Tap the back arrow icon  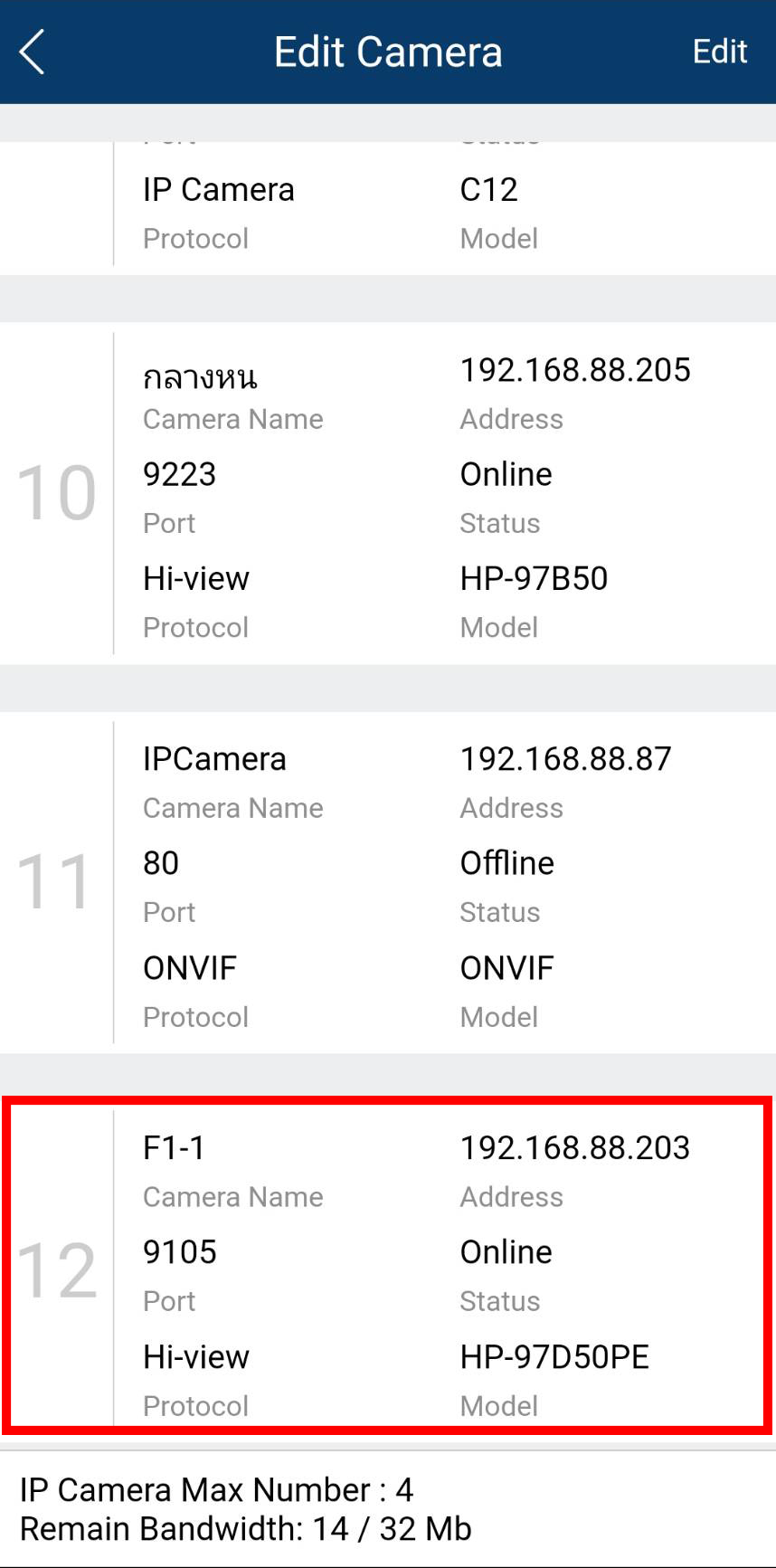point(33,52)
